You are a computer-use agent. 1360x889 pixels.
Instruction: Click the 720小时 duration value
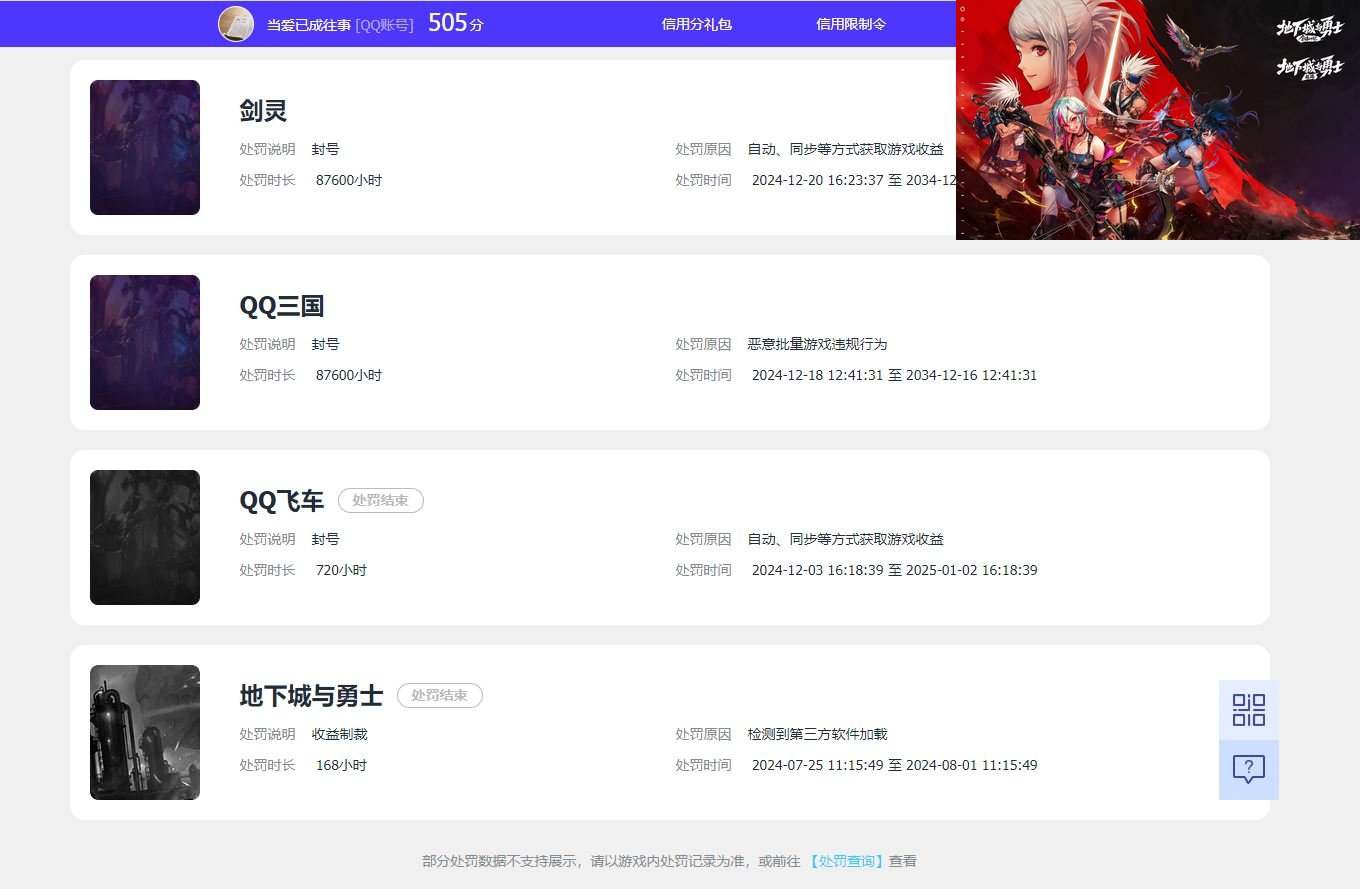pyautogui.click(x=341, y=571)
